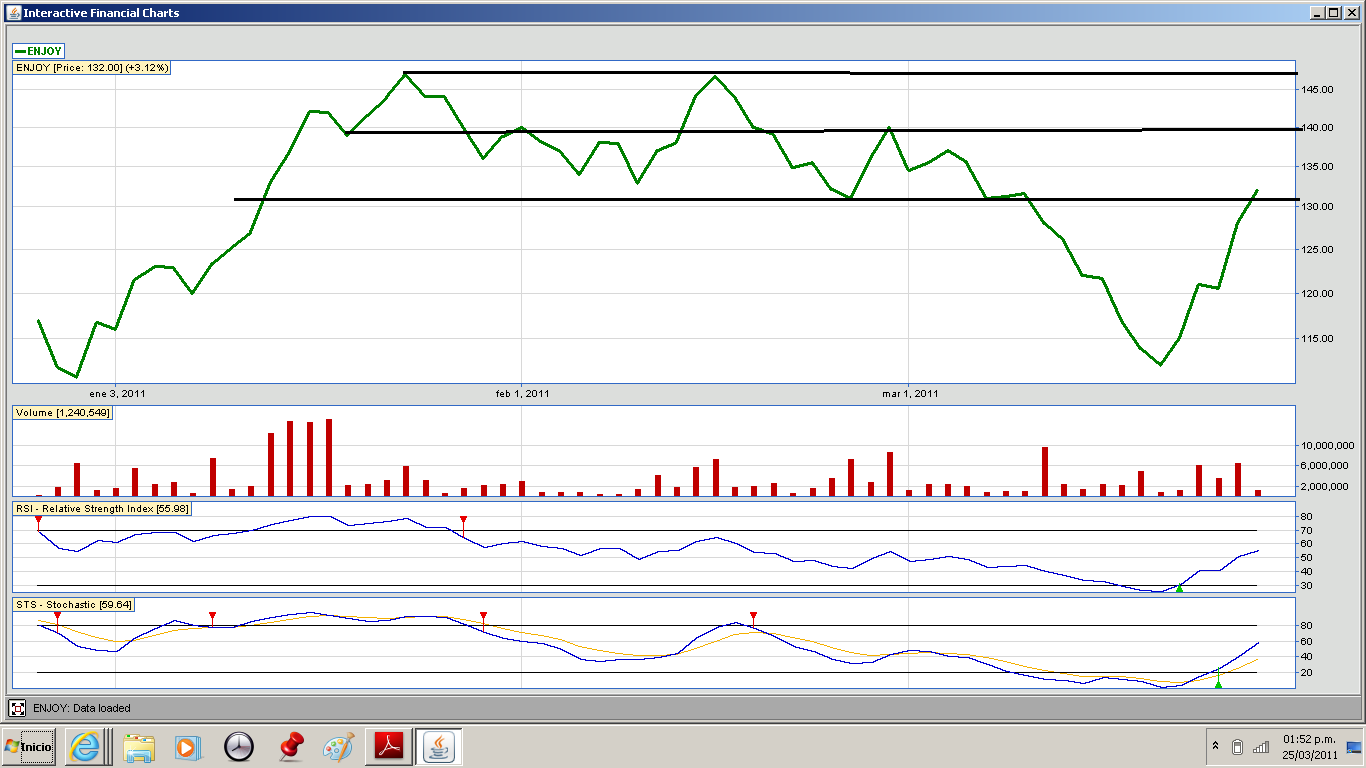This screenshot has width=1366, height=768.
Task: Open the Inicio start menu
Action: (28, 746)
